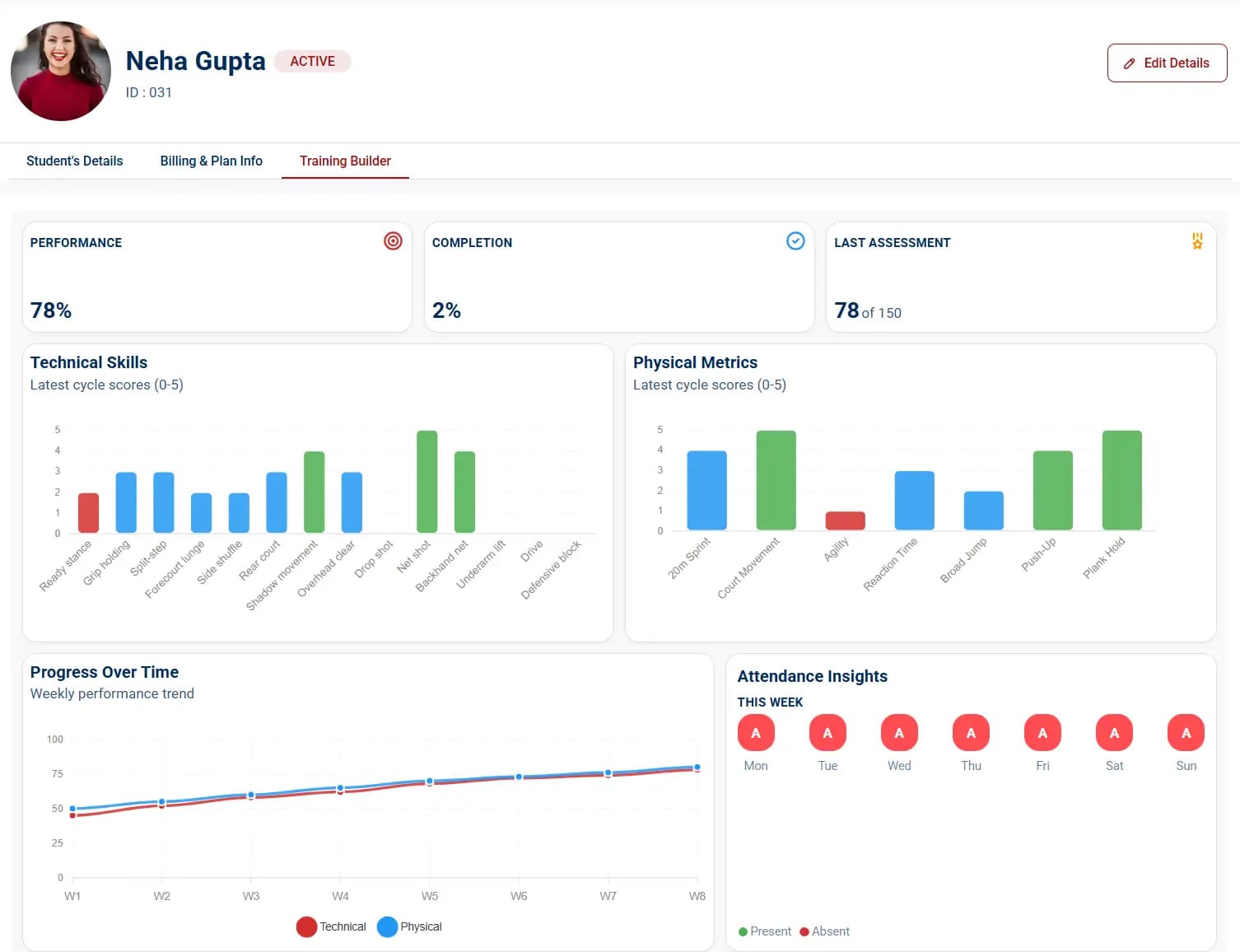Open the Student's Details tab
This screenshot has width=1240, height=952.
(74, 161)
